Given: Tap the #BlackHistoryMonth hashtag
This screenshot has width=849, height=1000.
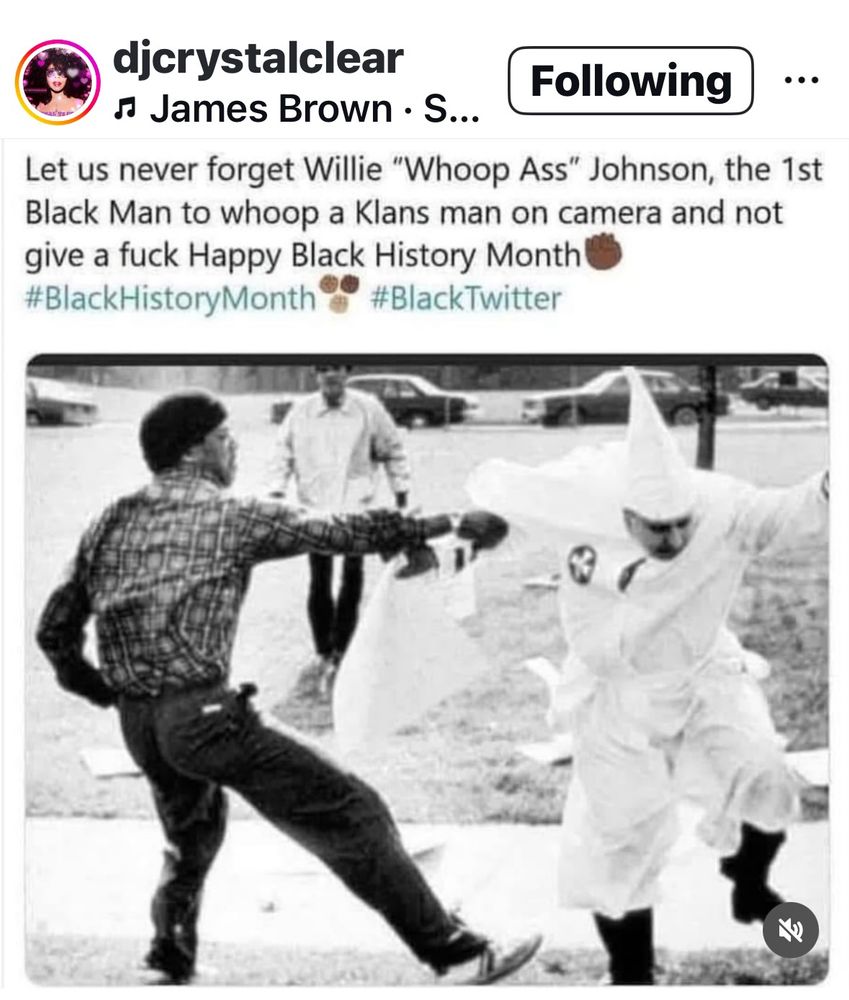Looking at the screenshot, I should (170, 298).
